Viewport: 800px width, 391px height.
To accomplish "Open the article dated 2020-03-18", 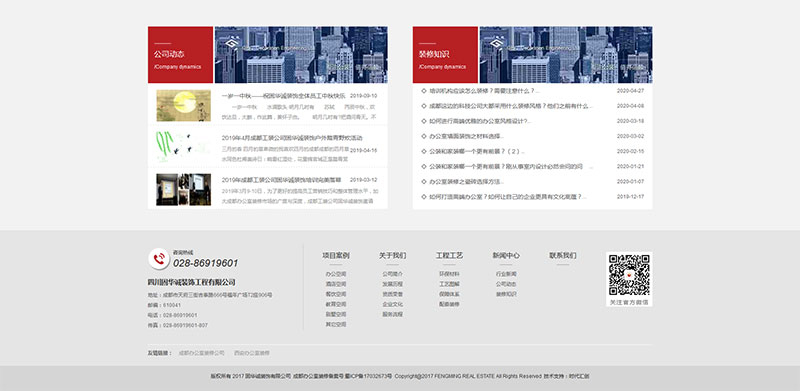I will pyautogui.click(x=480, y=121).
